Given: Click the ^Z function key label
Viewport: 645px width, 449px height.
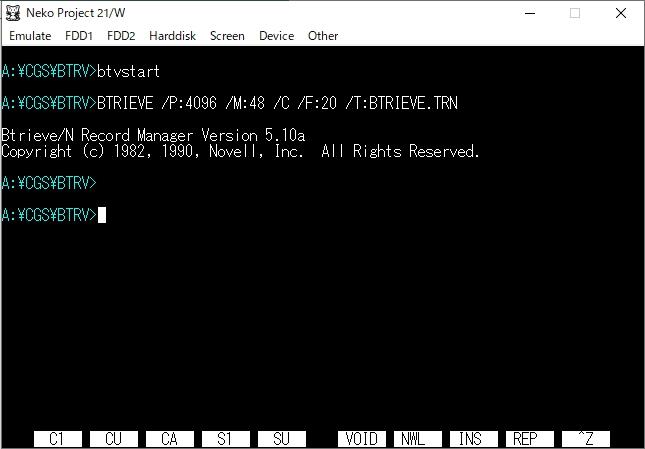Looking at the screenshot, I should coord(585,439).
